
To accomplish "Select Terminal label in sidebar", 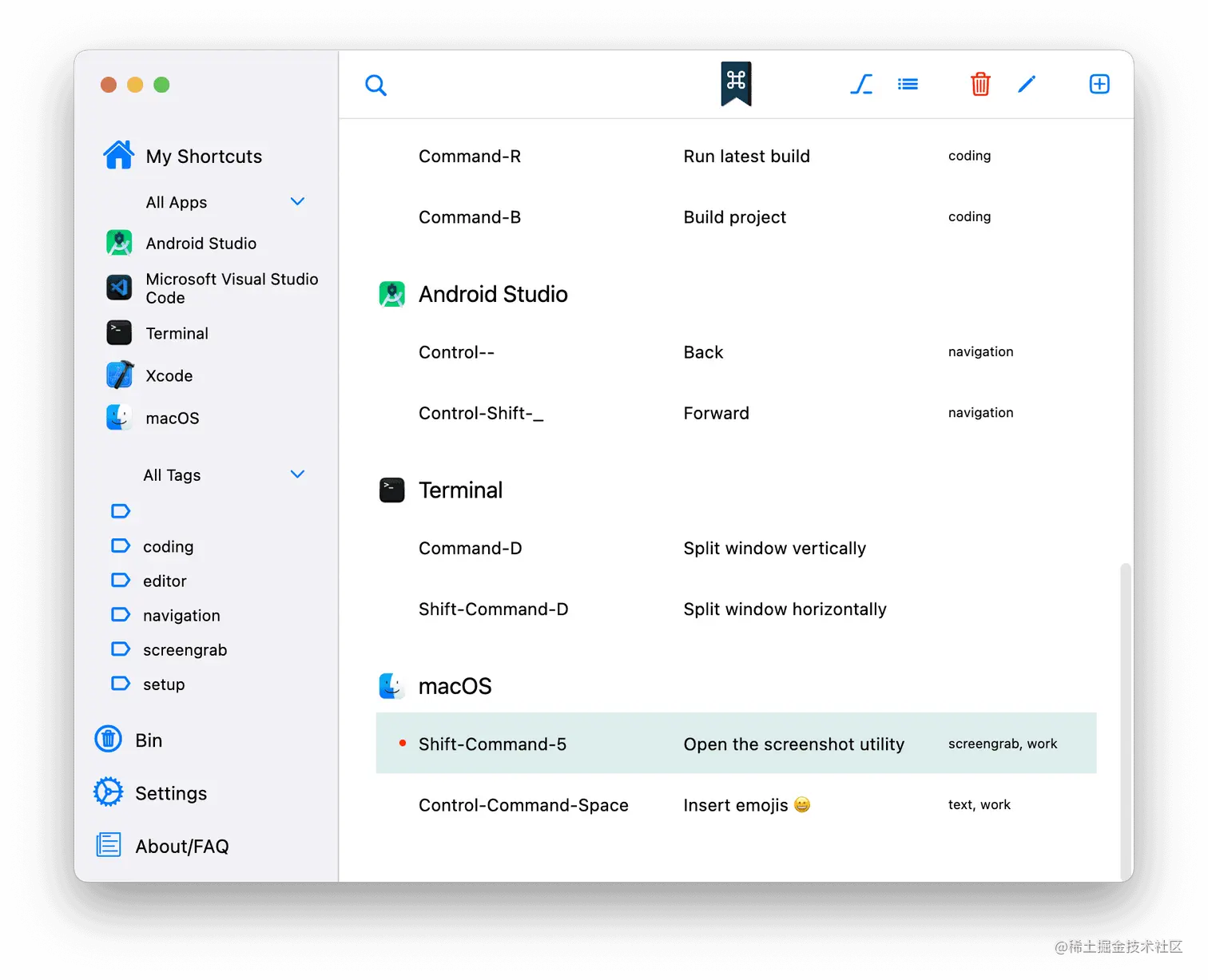I will click(x=177, y=334).
